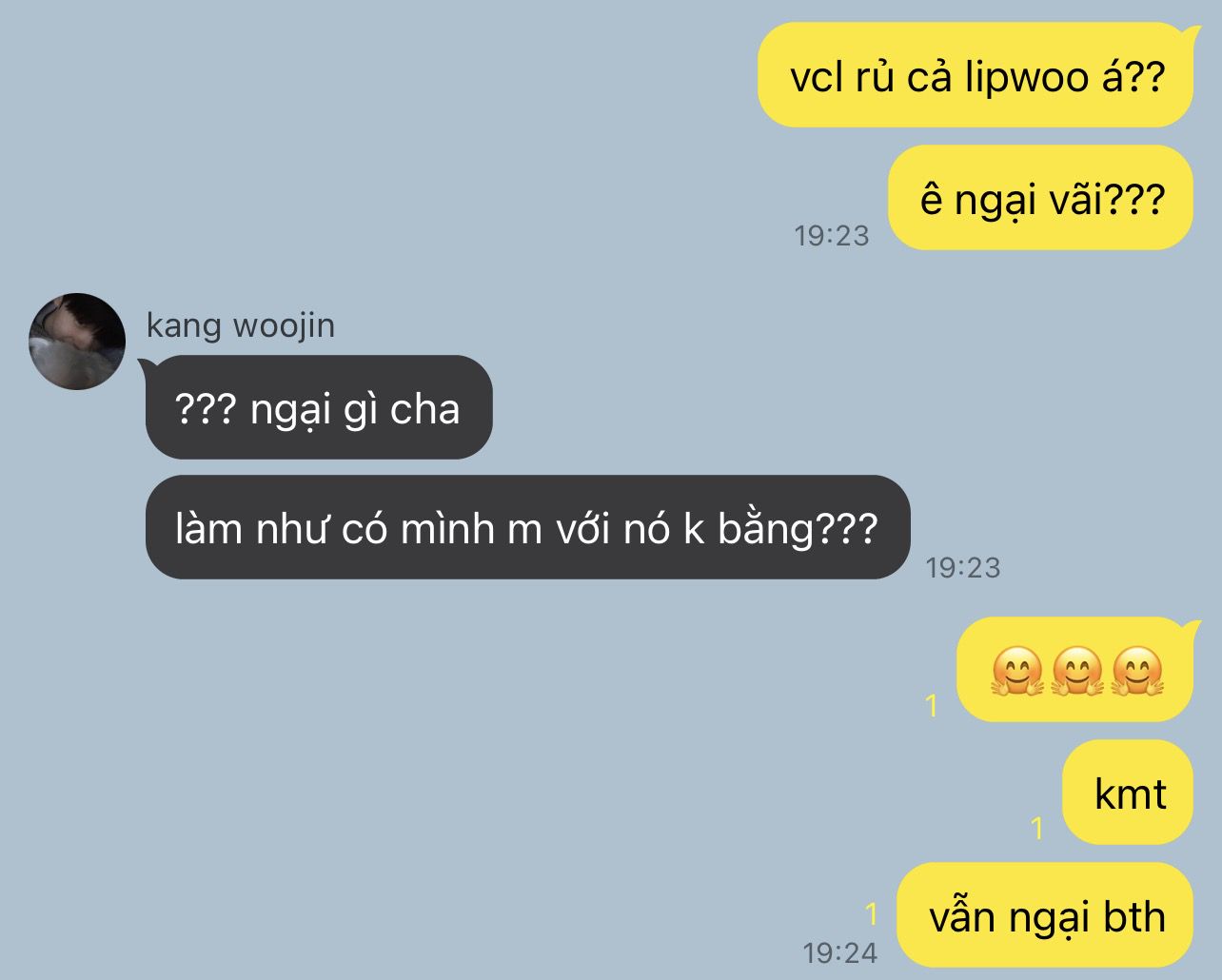Select the 'vẫn ngại bth' message bubble
The width and height of the screenshot is (1222, 980).
click(x=1045, y=915)
